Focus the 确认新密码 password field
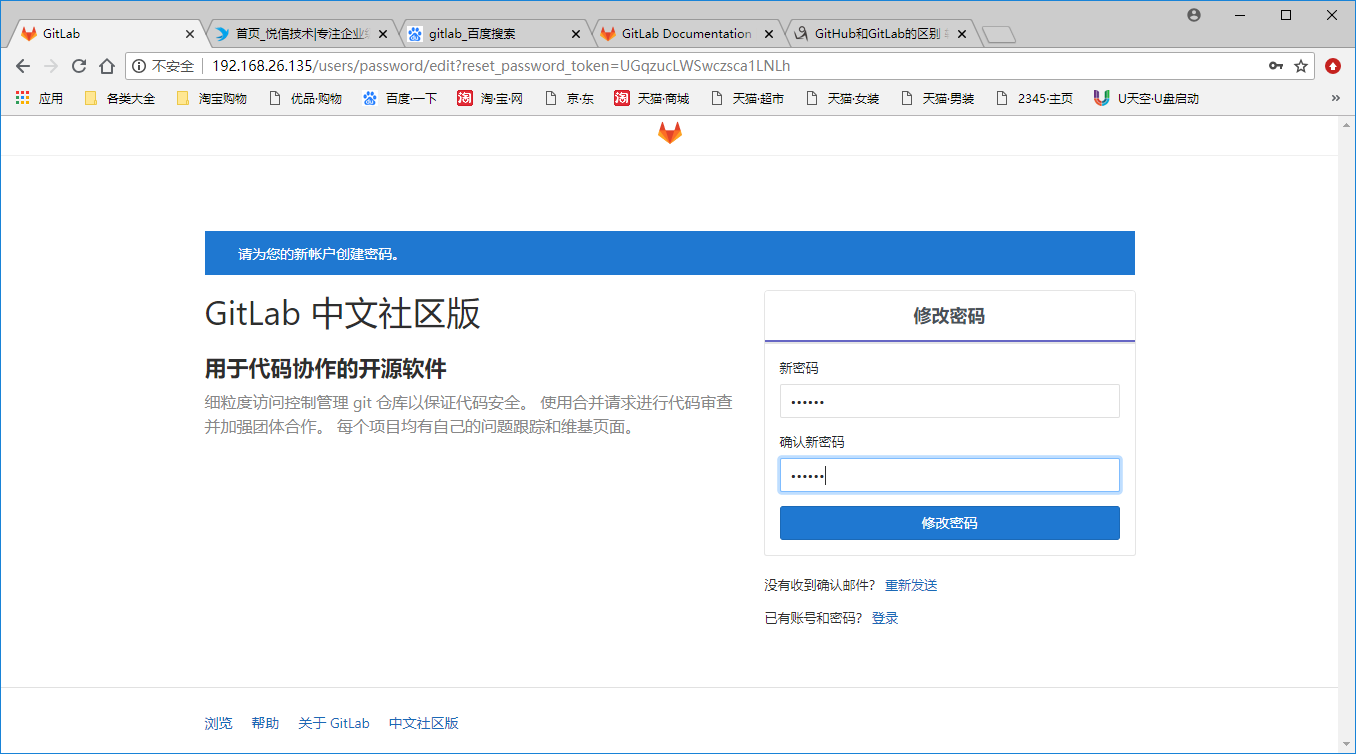The height and width of the screenshot is (754, 1356). 949,475
